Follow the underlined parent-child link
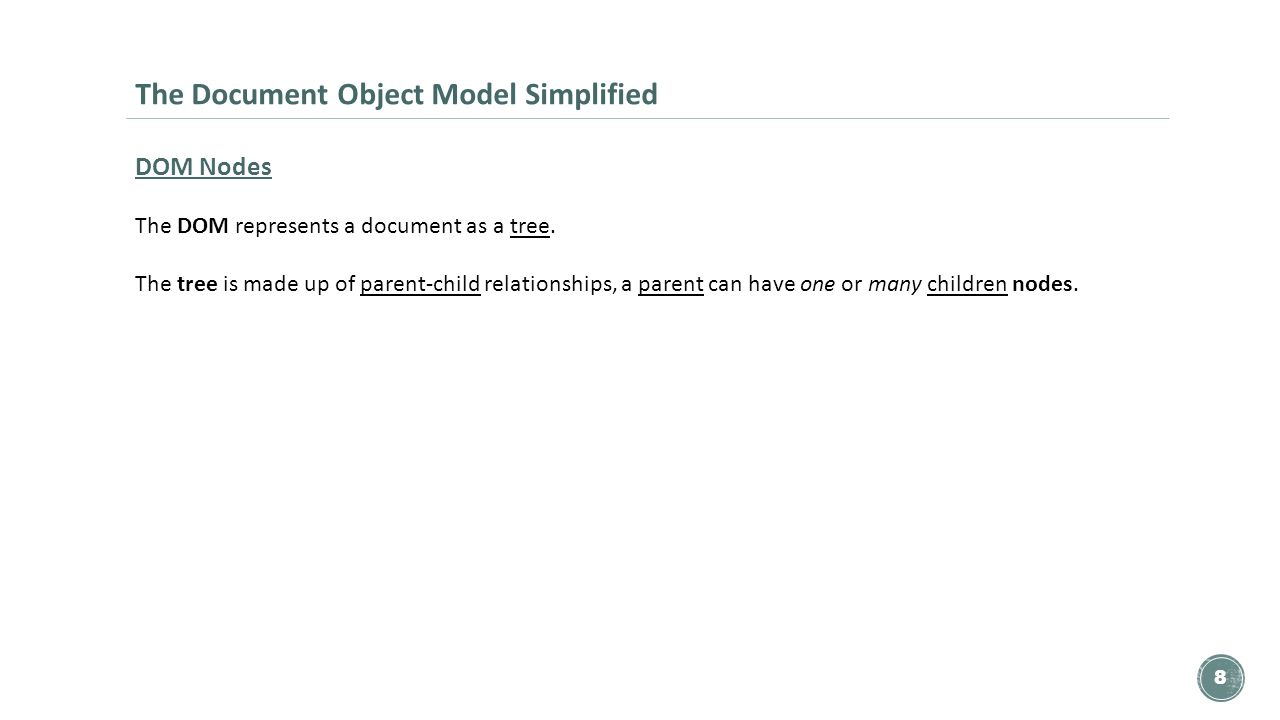 (421, 284)
